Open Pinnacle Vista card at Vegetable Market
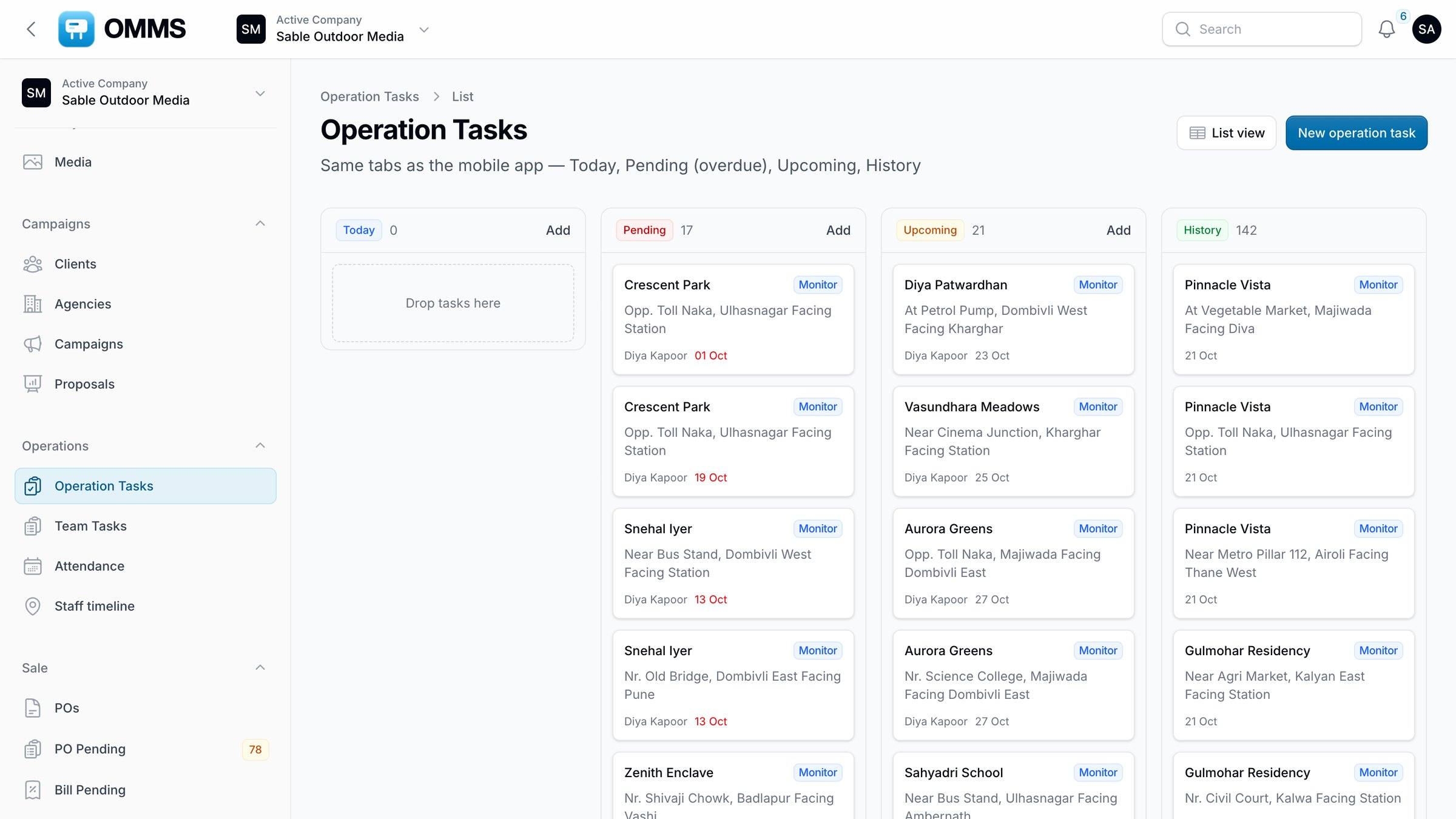 tap(1294, 320)
